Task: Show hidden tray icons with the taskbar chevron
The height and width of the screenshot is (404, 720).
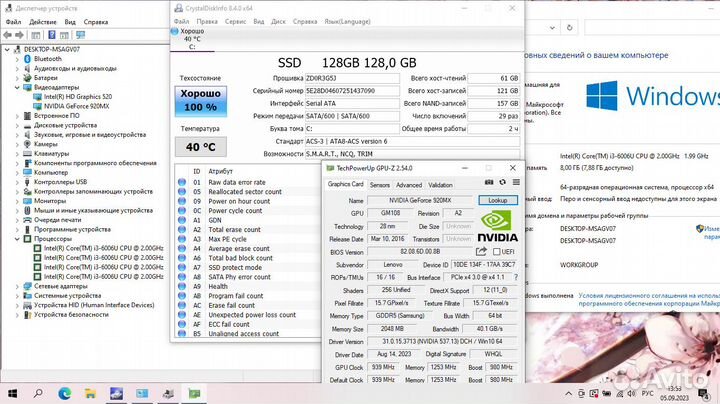Action: pyautogui.click(x=568, y=393)
